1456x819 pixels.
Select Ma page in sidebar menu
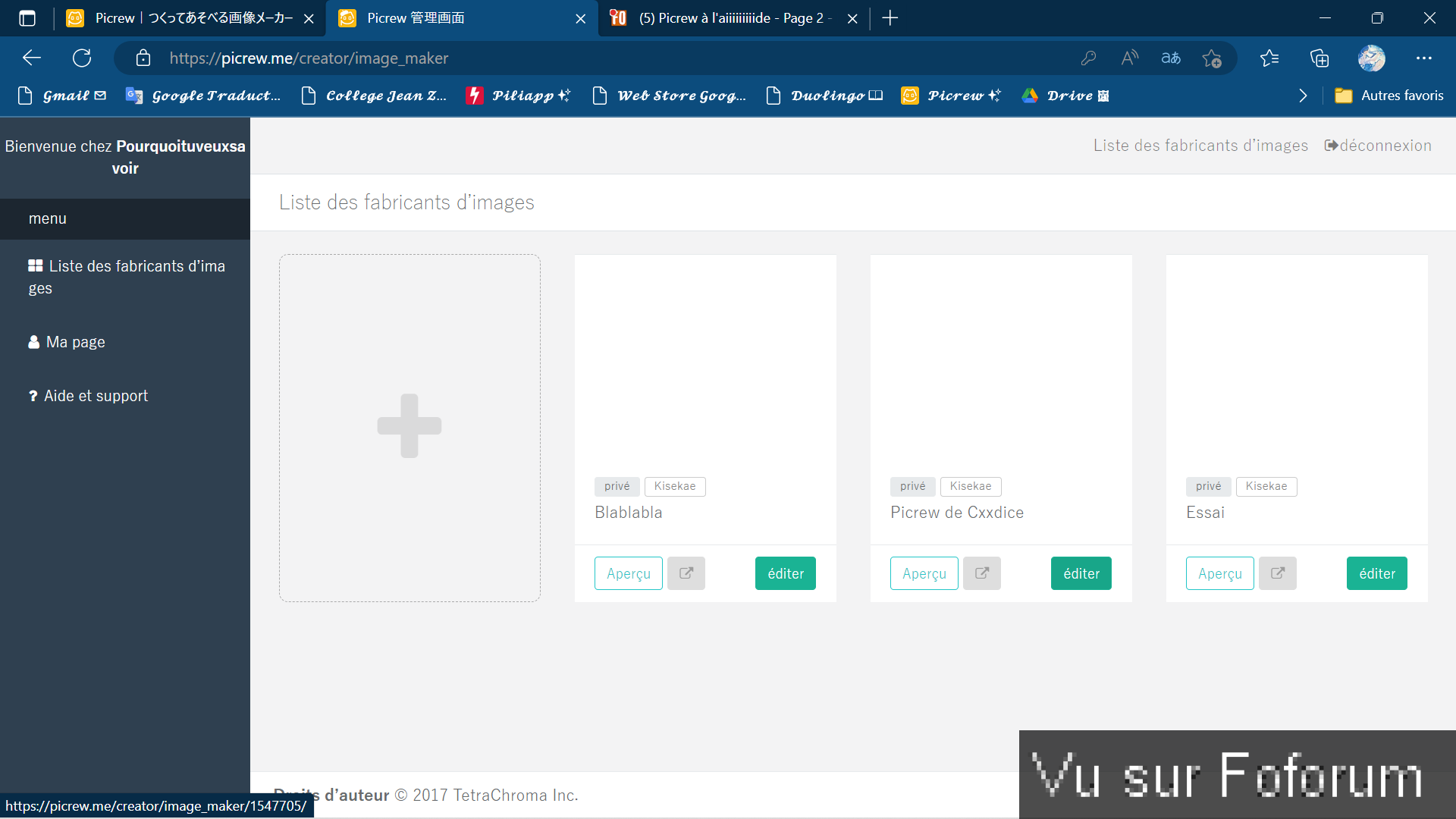75,342
